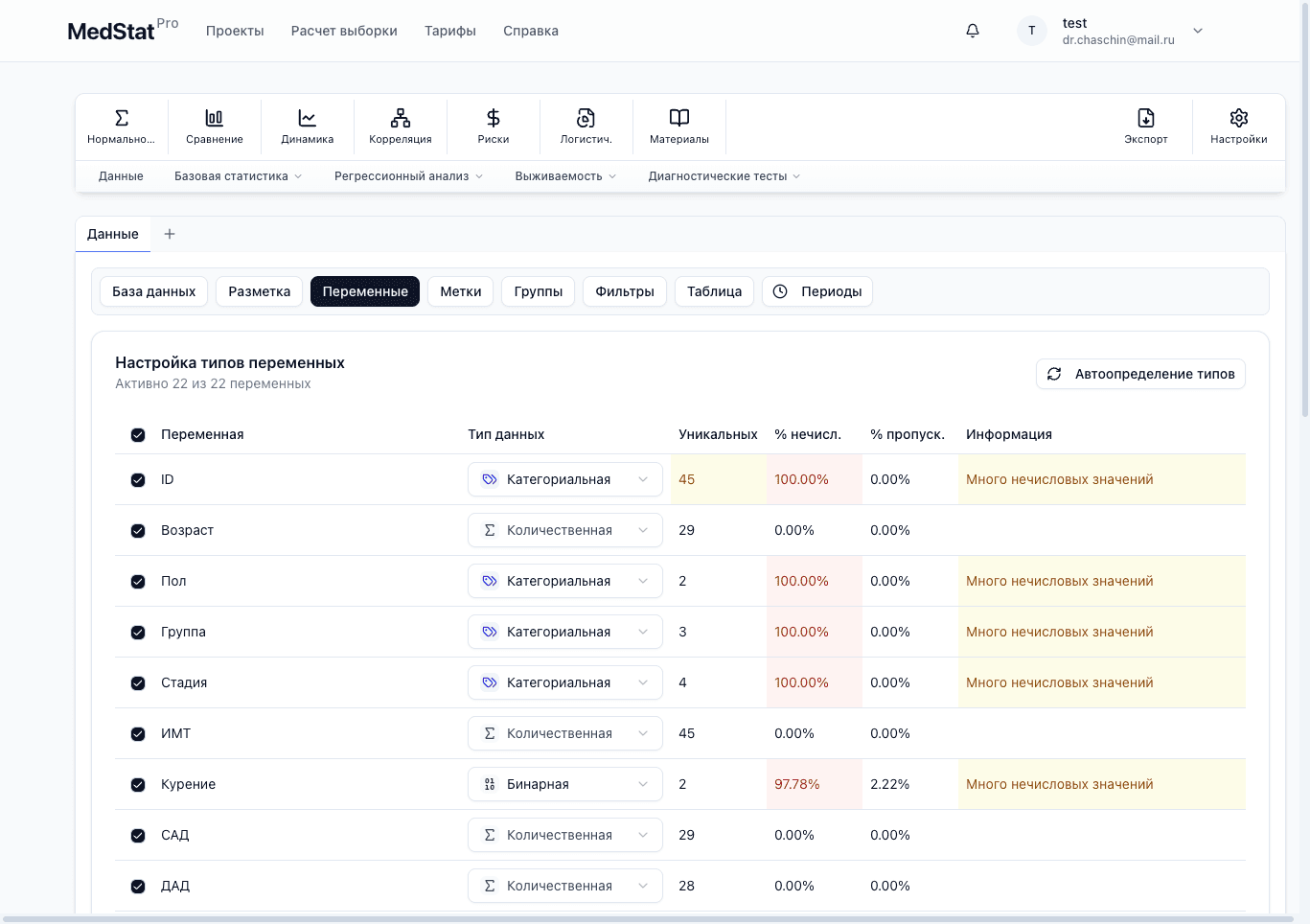Viewport: 1310px width, 924px height.
Task: Open the База данных section
Action: (154, 291)
